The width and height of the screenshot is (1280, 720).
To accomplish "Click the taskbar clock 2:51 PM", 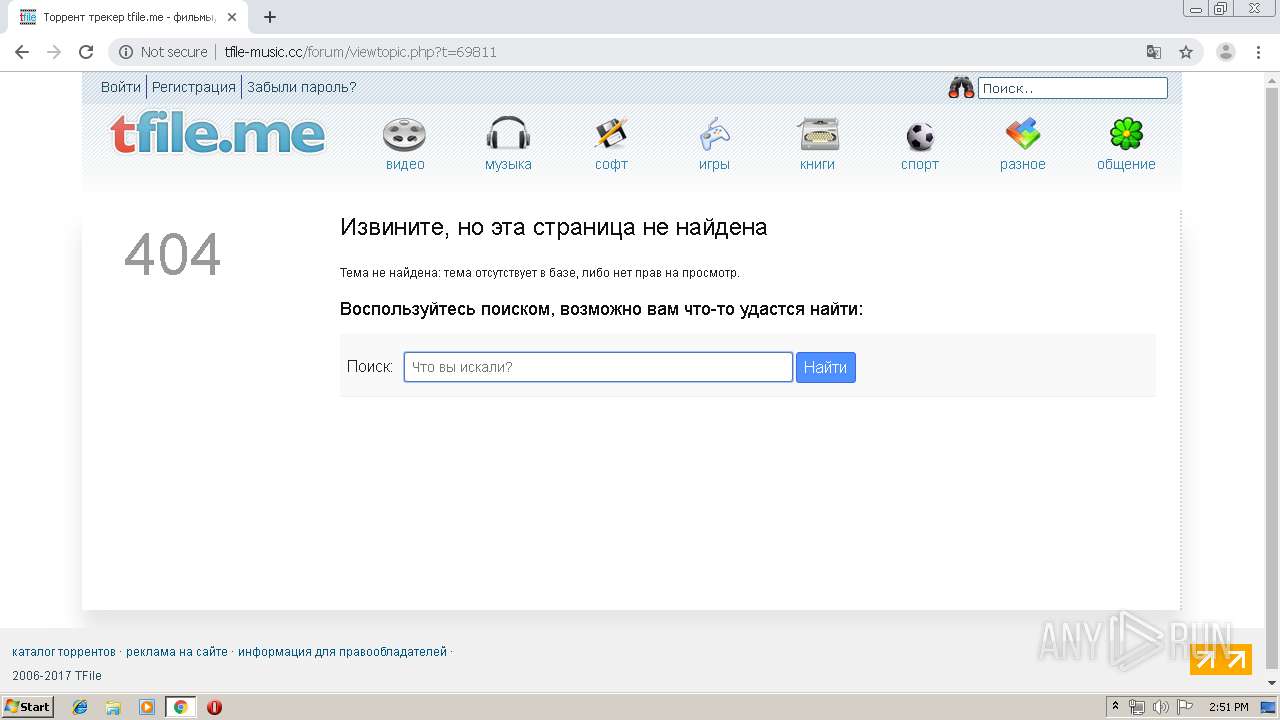I will 1228,707.
